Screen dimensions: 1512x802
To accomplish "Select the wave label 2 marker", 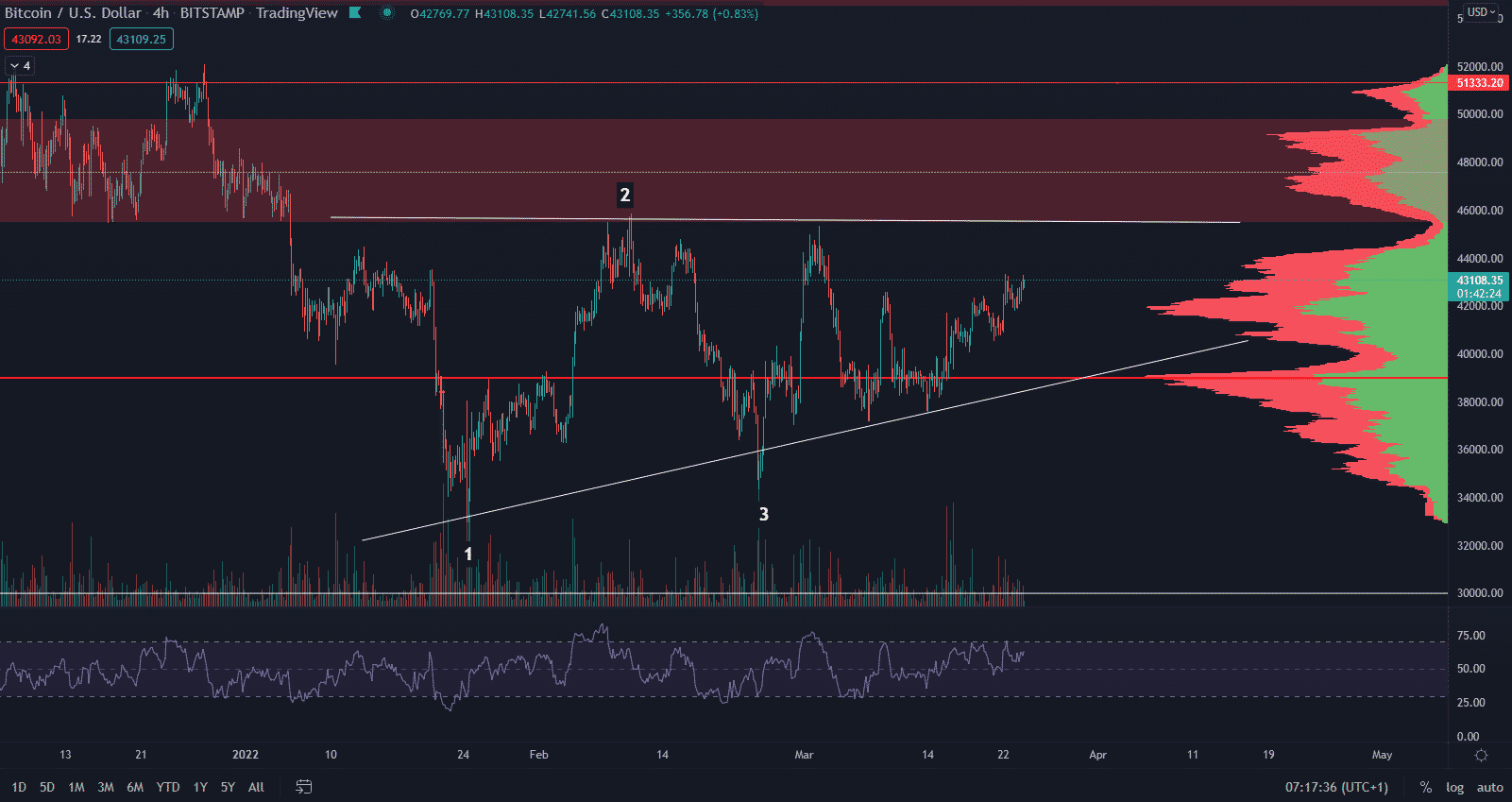I will pyautogui.click(x=624, y=196).
